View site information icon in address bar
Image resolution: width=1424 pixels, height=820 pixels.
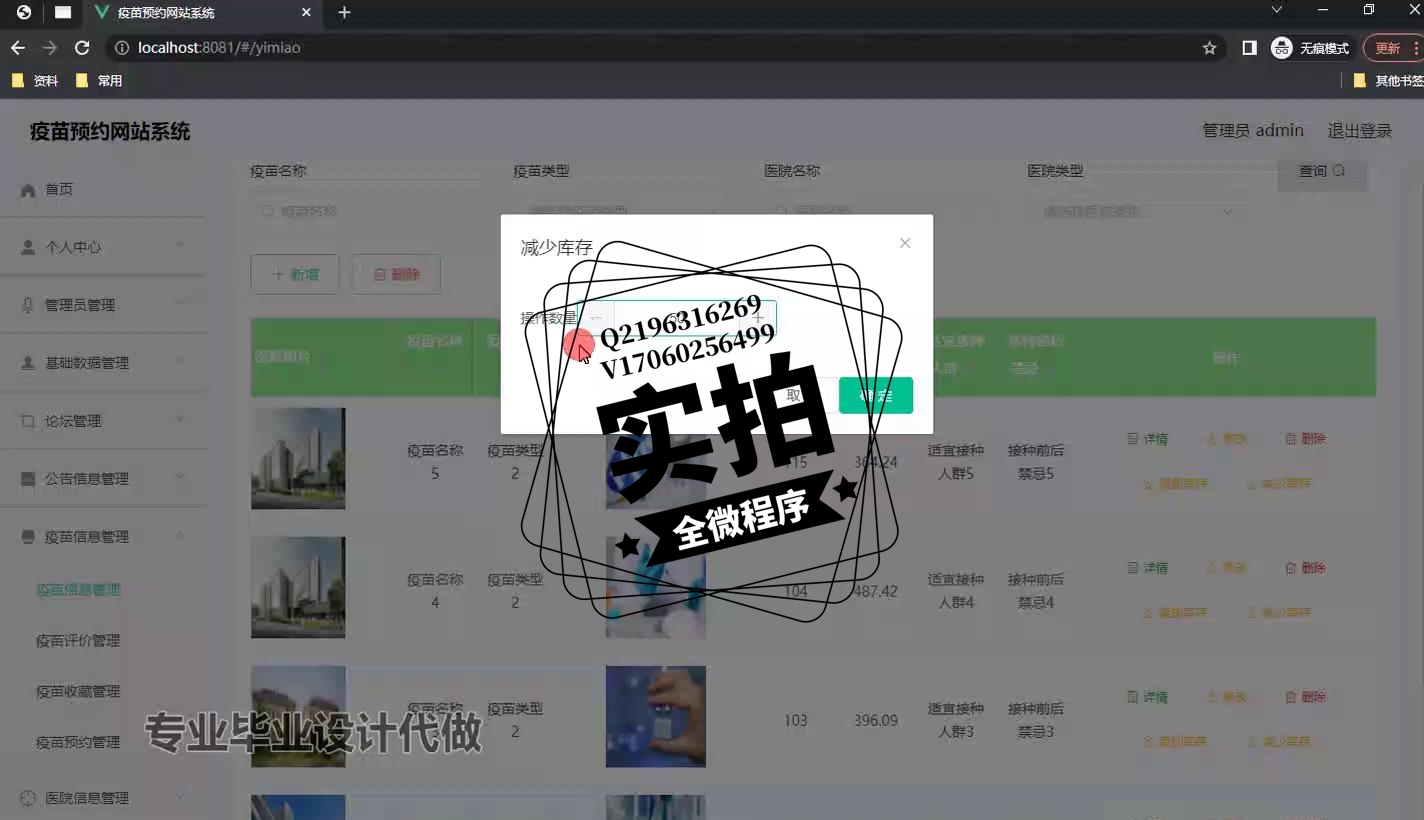[x=122, y=48]
